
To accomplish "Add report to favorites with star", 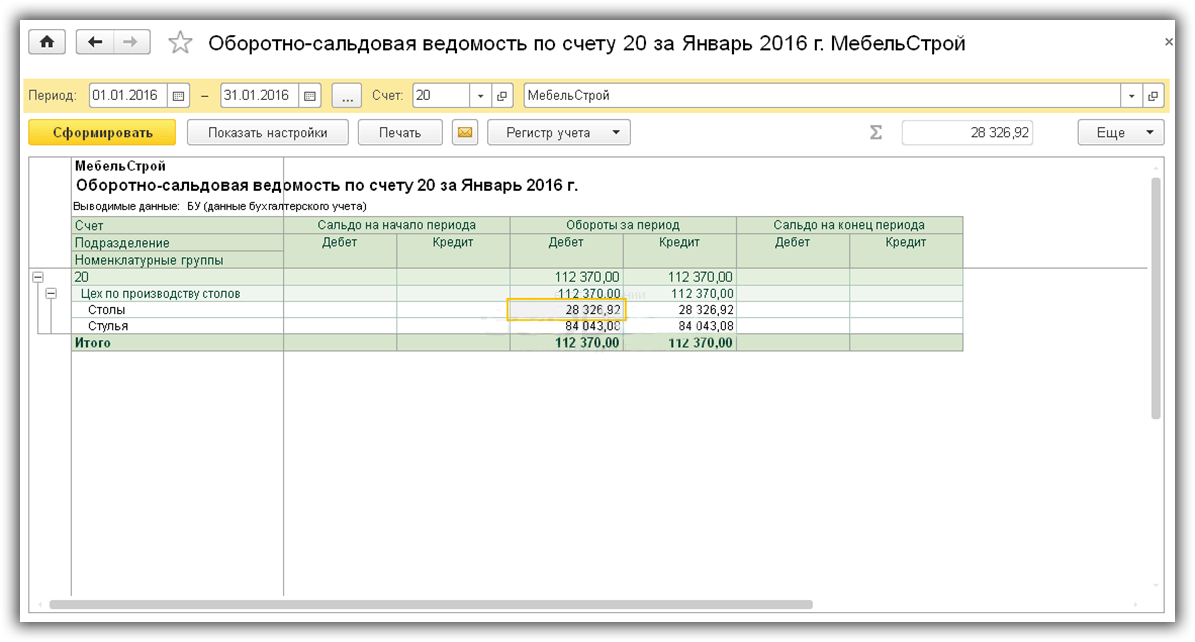I will point(180,43).
